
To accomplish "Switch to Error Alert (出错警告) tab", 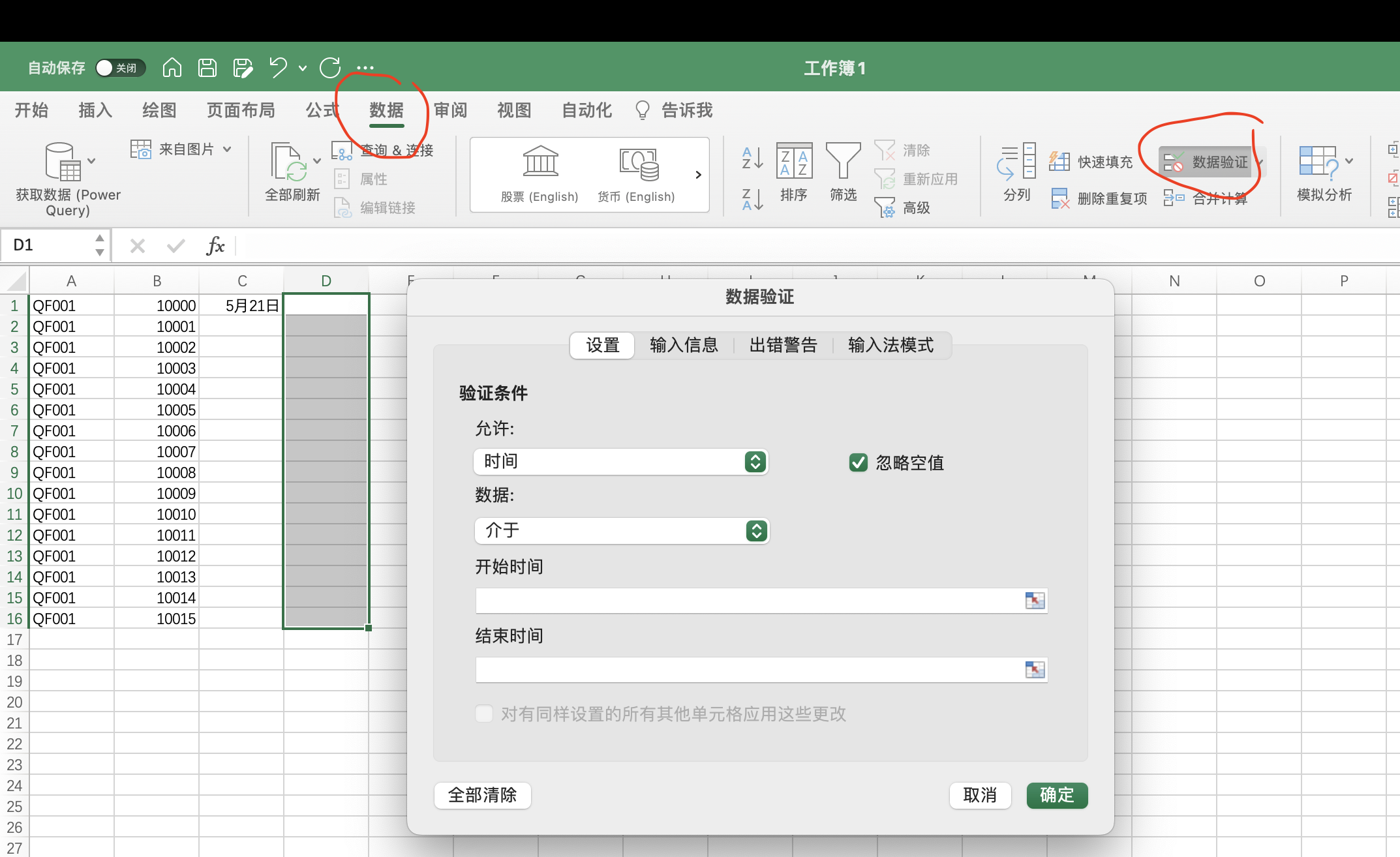I will (783, 345).
